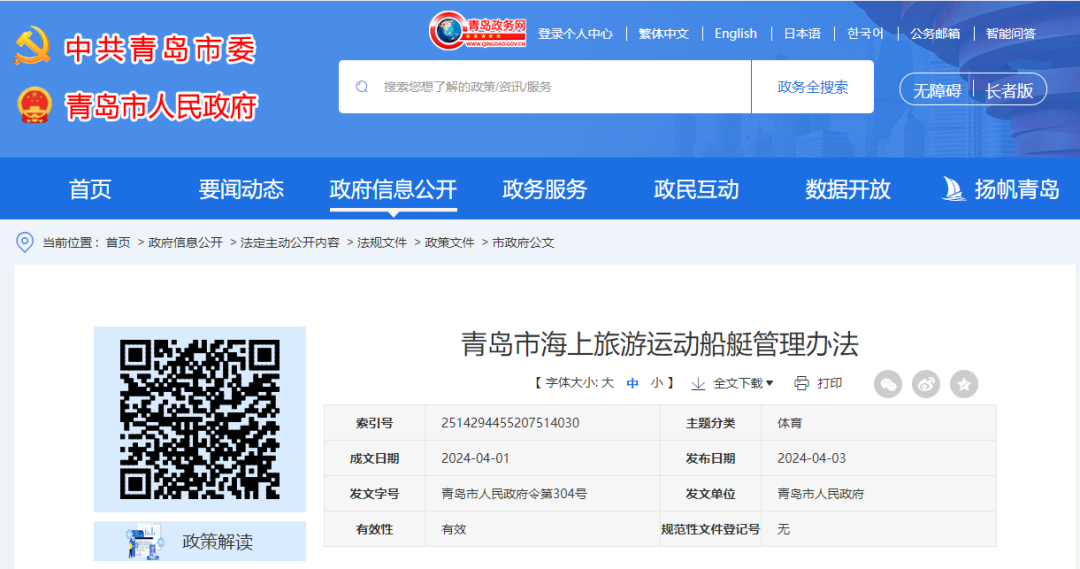Open the 政民互动 navigation tab
Image resolution: width=1080 pixels, height=569 pixels.
click(x=696, y=189)
